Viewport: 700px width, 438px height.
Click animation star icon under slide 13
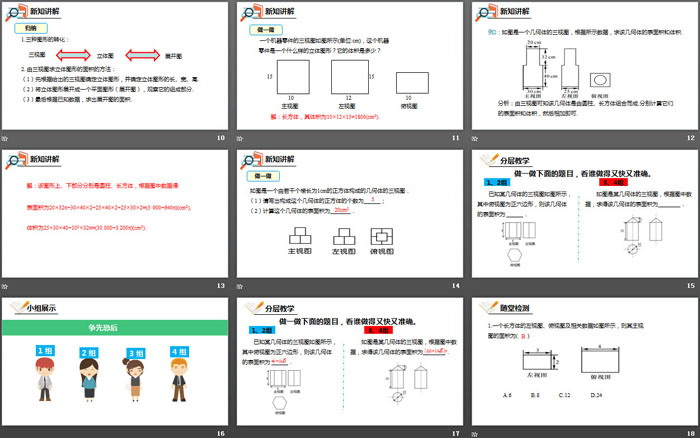pos(4,286)
